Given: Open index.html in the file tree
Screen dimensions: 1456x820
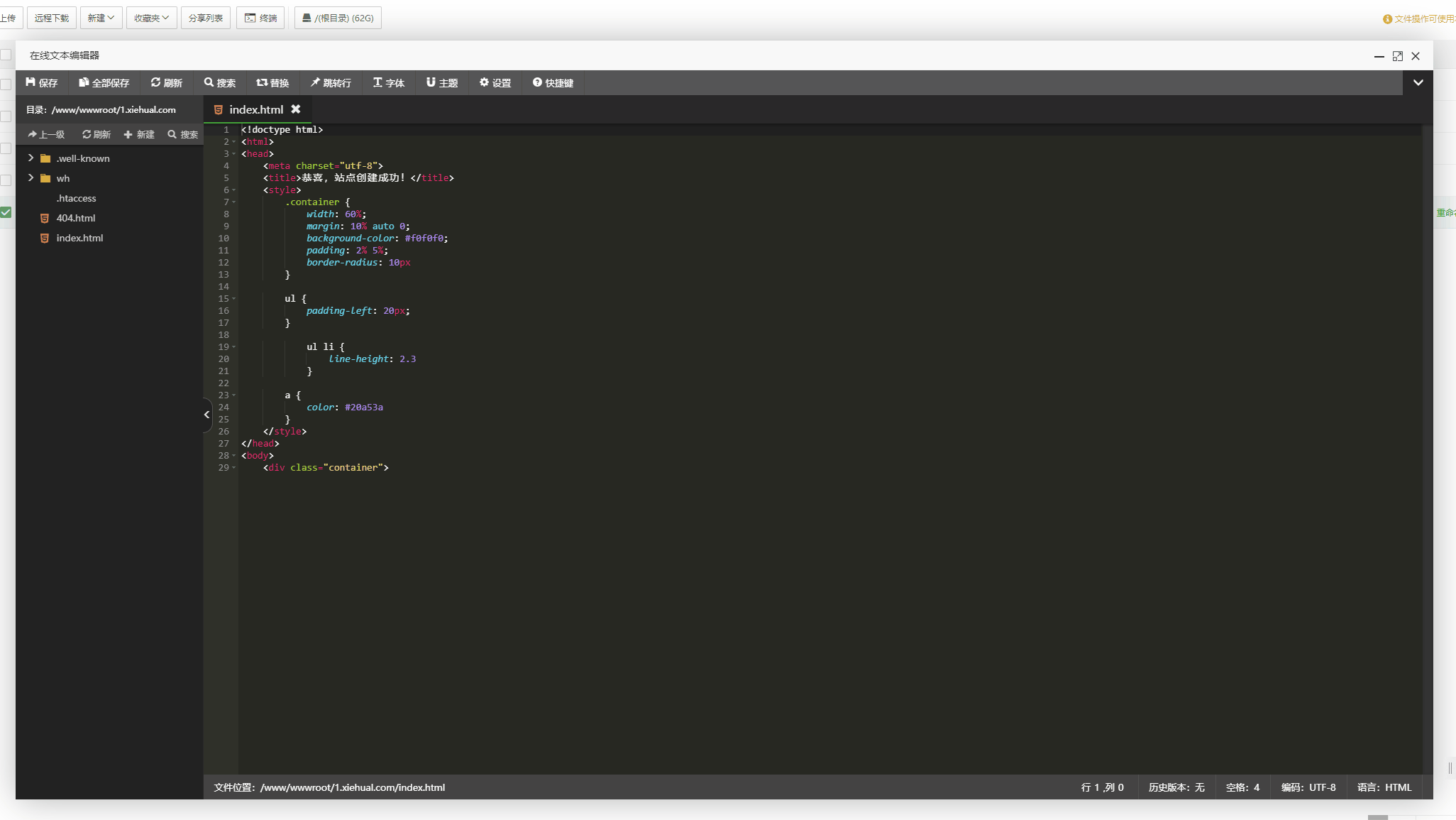Looking at the screenshot, I should point(79,238).
